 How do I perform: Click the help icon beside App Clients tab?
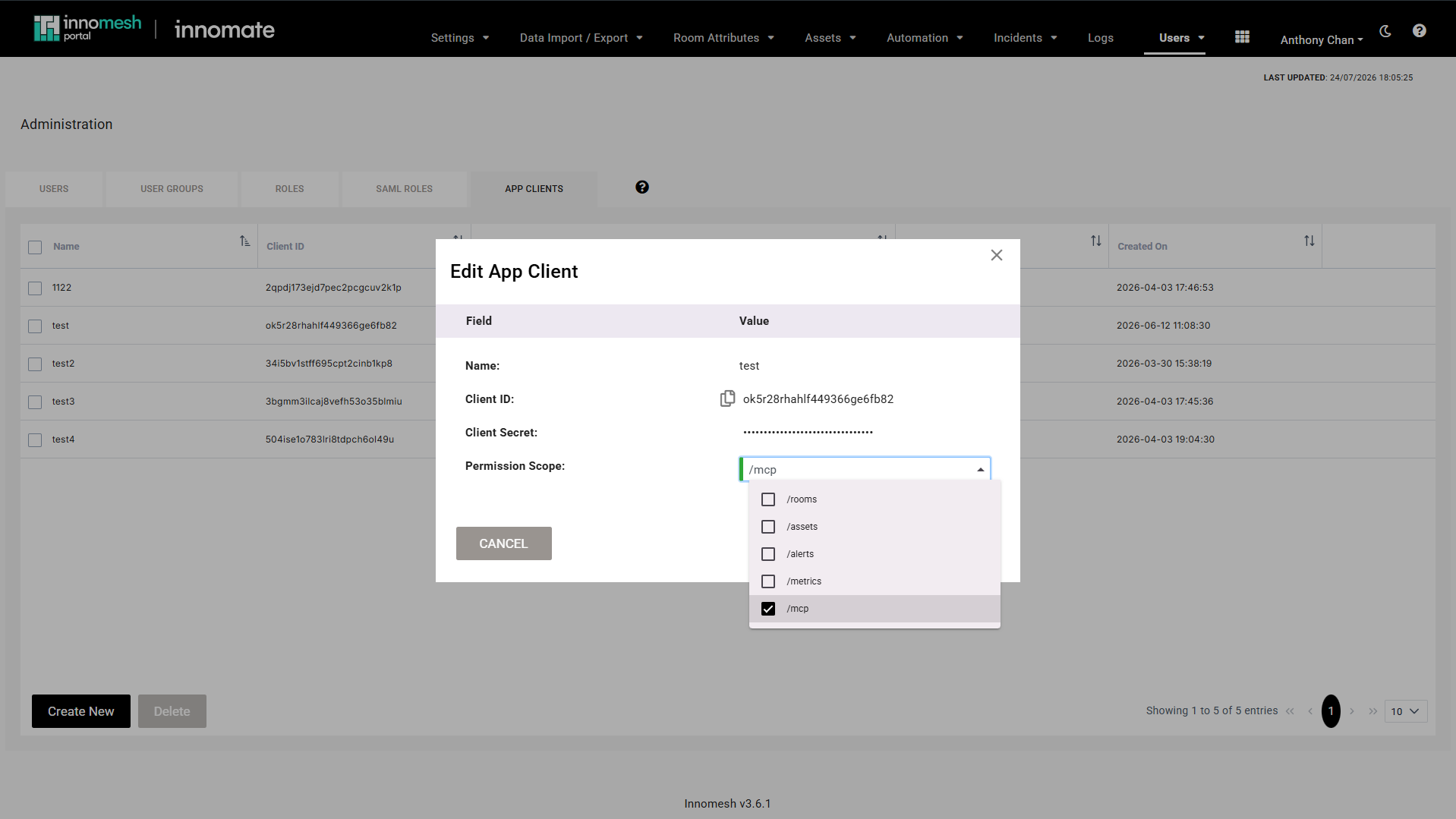coord(642,187)
